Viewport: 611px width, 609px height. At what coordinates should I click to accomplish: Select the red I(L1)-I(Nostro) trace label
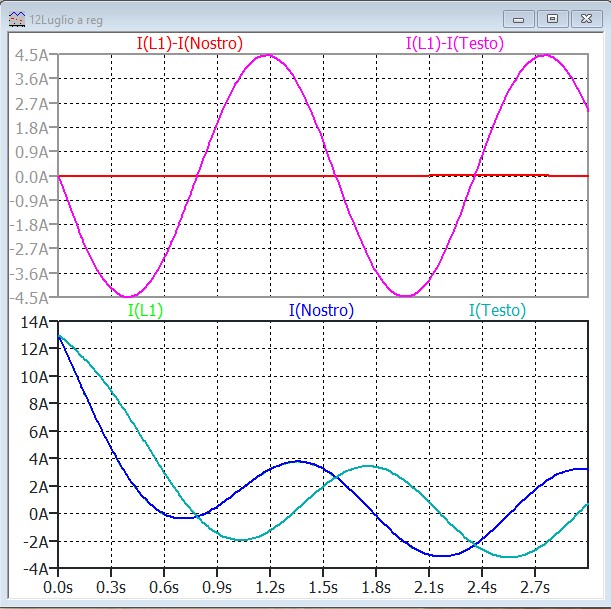pyautogui.click(x=189, y=43)
